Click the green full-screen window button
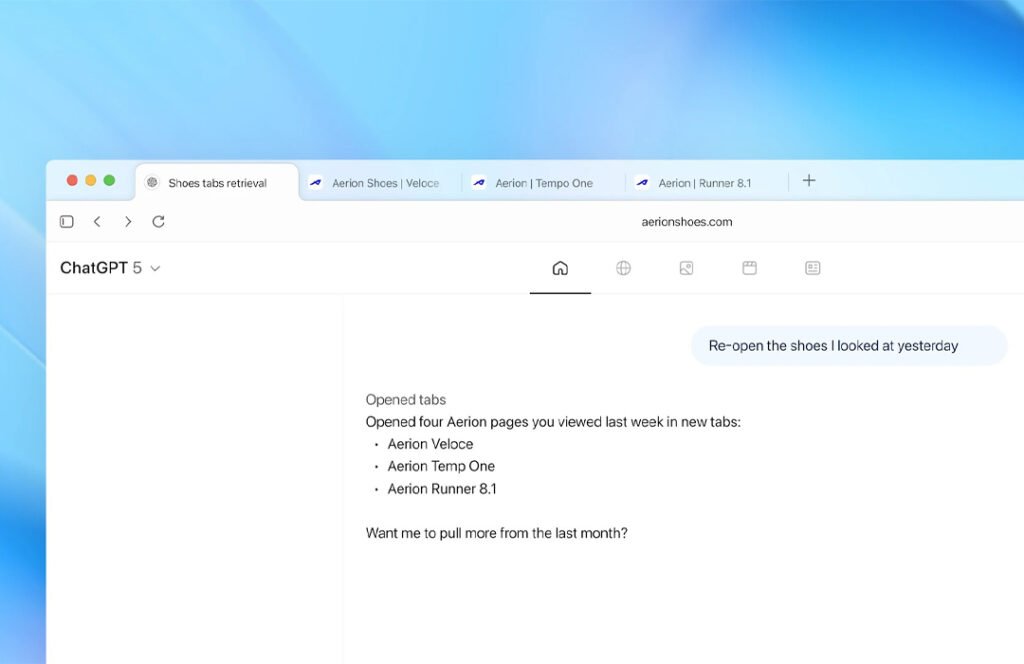This screenshot has width=1024, height=664. (109, 180)
